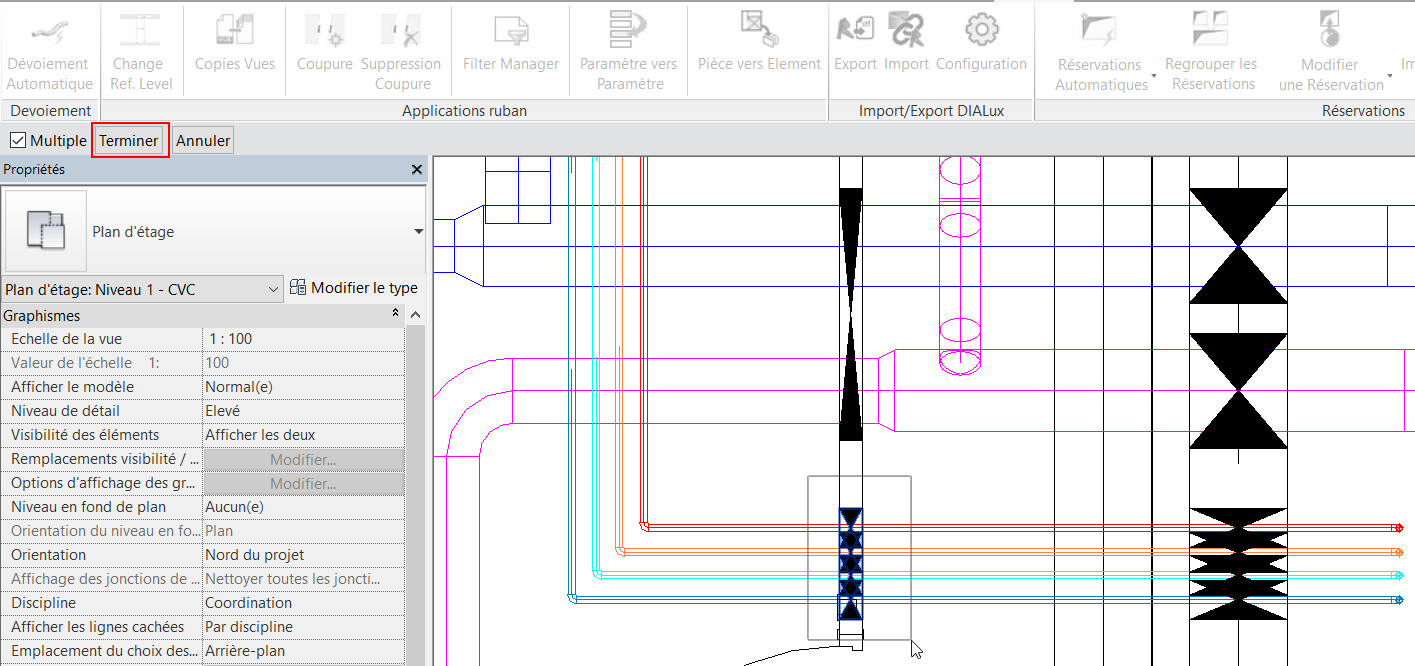Screen dimensions: 1415x666
Task: Click the Réservations panel title
Action: pos(1363,111)
